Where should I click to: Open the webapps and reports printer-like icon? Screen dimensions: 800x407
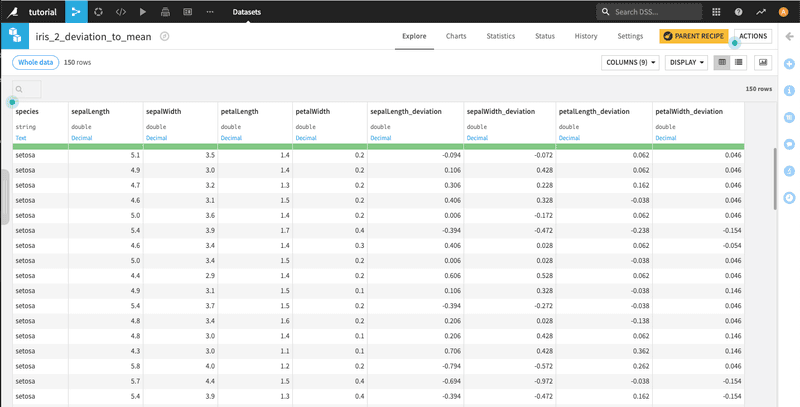(165, 12)
